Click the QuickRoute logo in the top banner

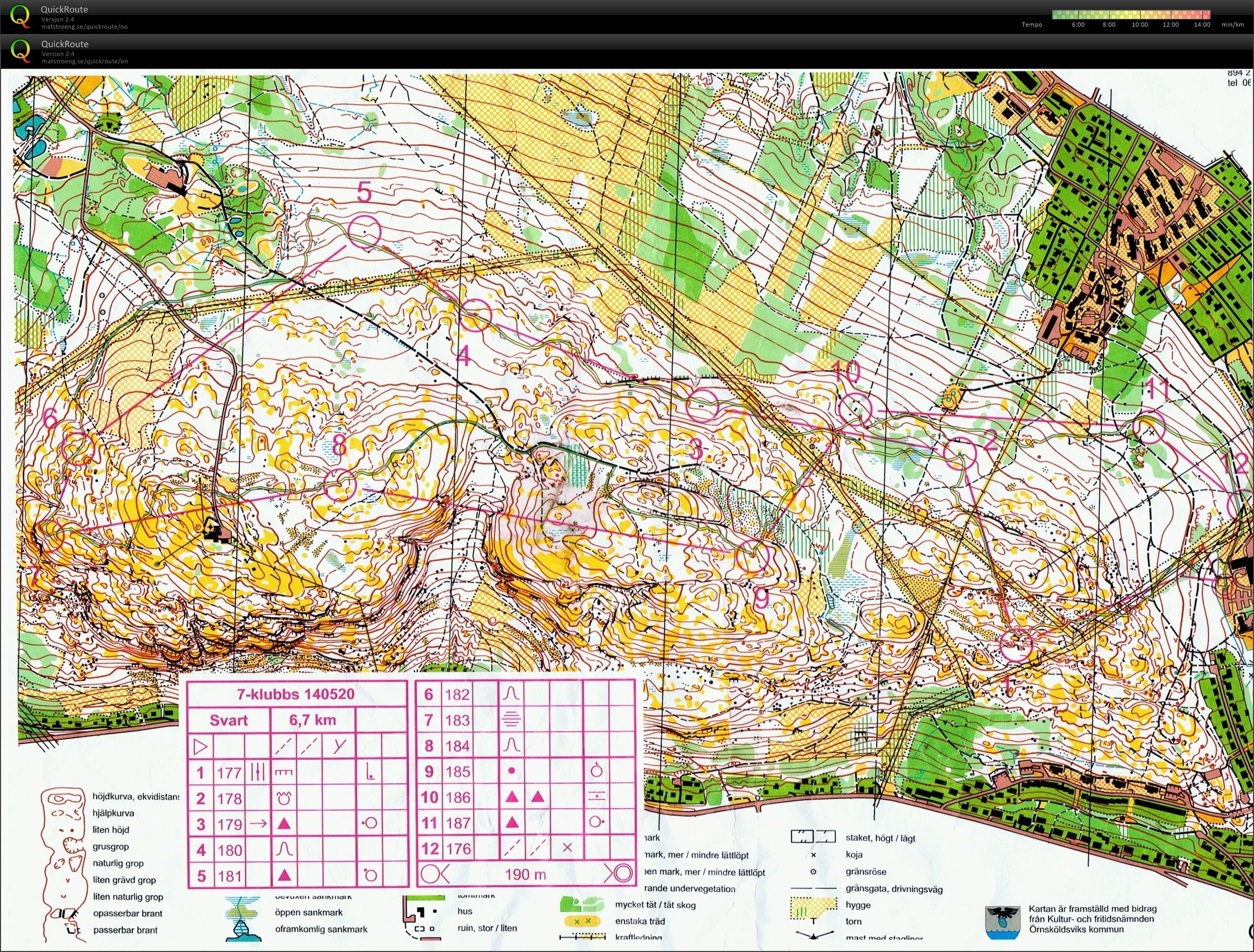20,16
